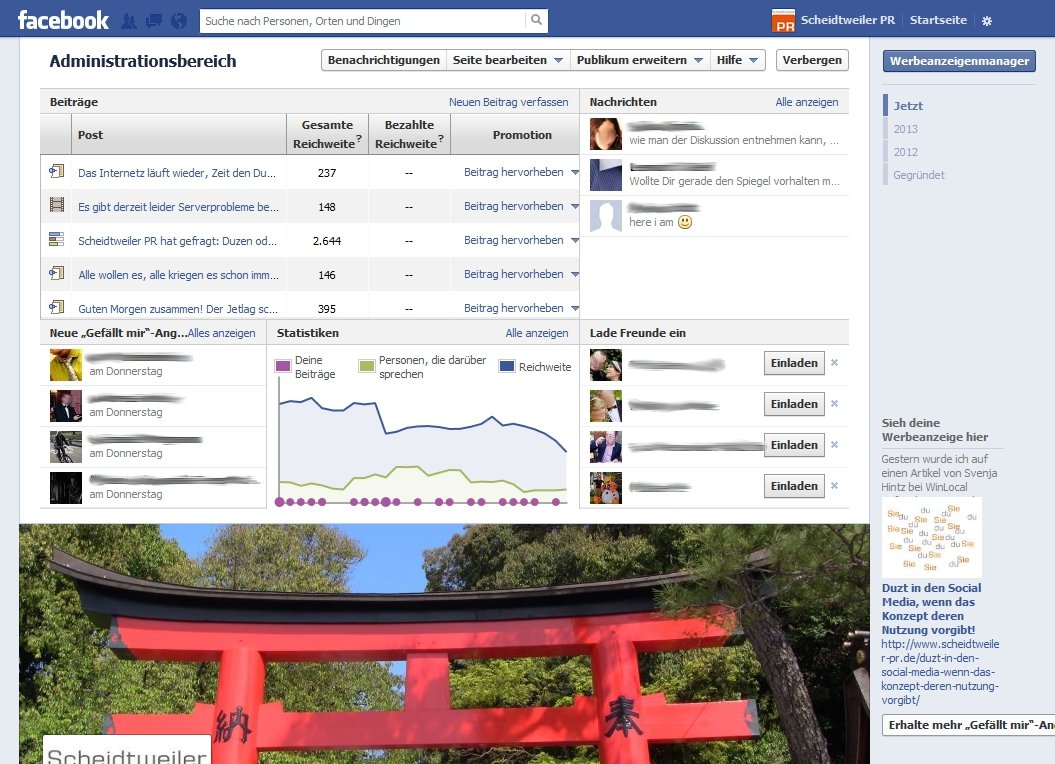Click Neuen Beitrag verfassen link

click(509, 102)
